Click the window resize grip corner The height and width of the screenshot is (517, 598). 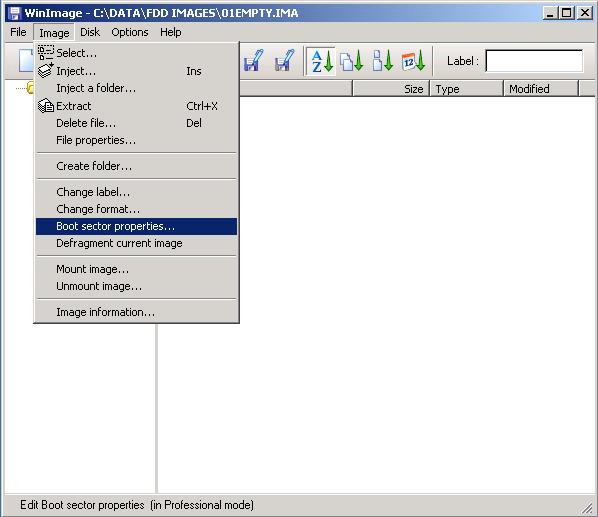pyautogui.click(x=586, y=507)
